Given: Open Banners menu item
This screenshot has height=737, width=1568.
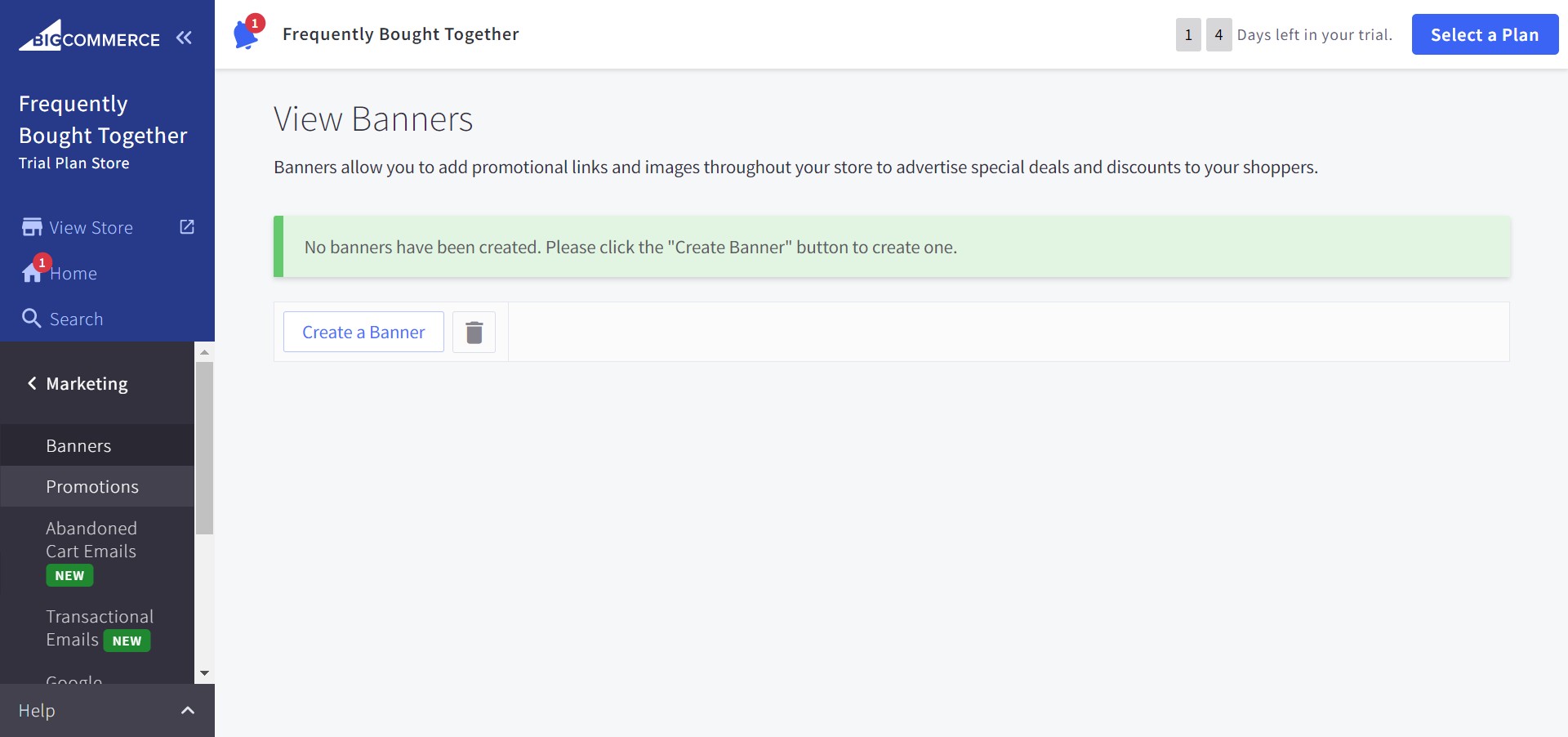Looking at the screenshot, I should [x=78, y=445].
